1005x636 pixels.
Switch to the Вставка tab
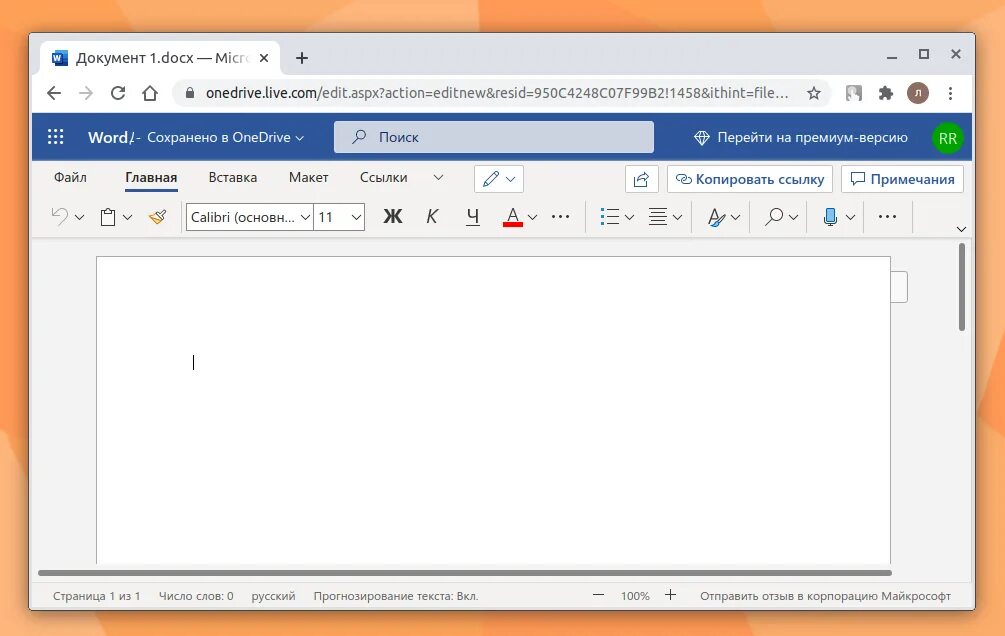coord(233,178)
